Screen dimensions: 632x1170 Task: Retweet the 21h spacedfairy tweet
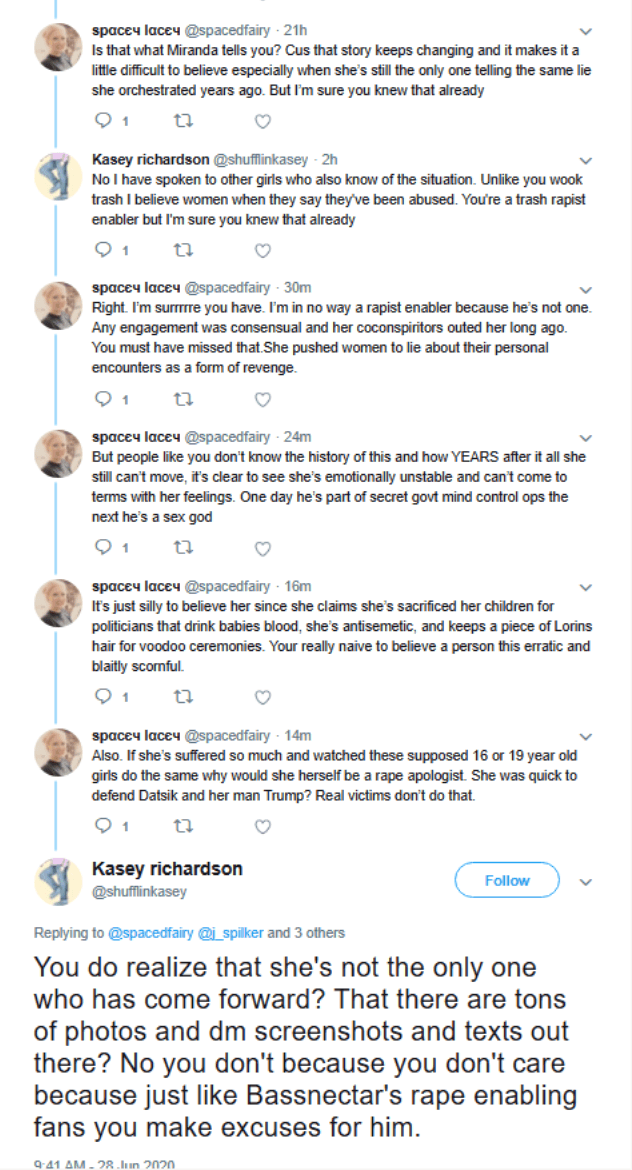pos(182,121)
